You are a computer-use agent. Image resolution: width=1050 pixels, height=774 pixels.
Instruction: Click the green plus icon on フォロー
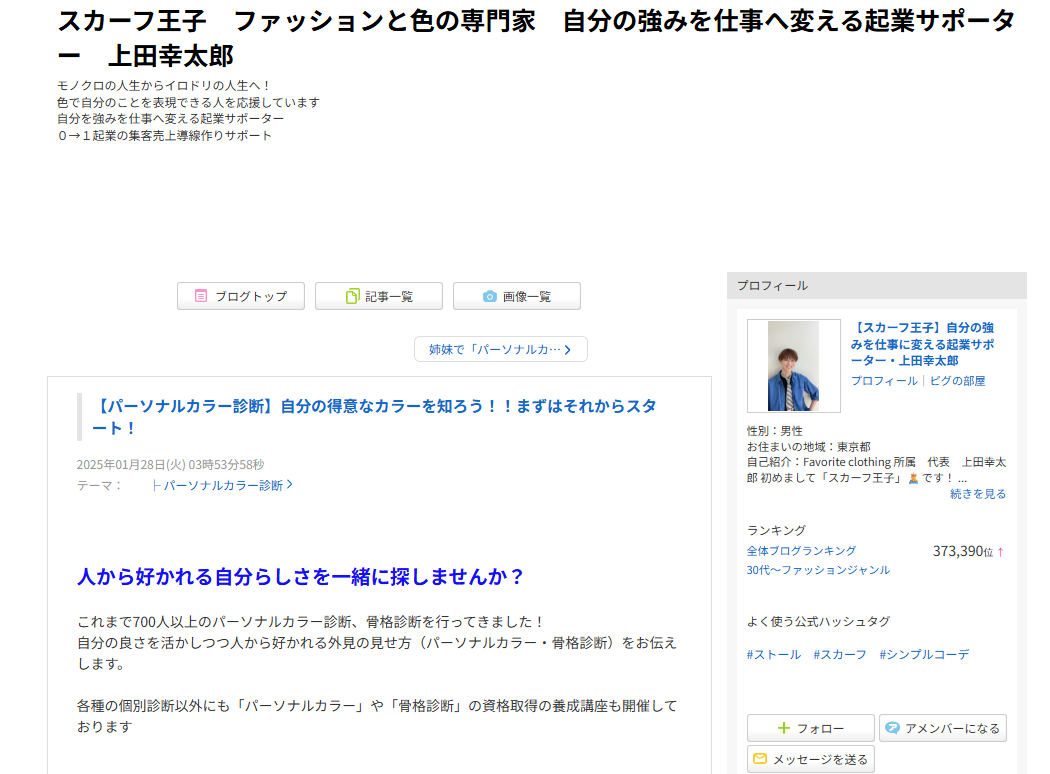click(784, 729)
